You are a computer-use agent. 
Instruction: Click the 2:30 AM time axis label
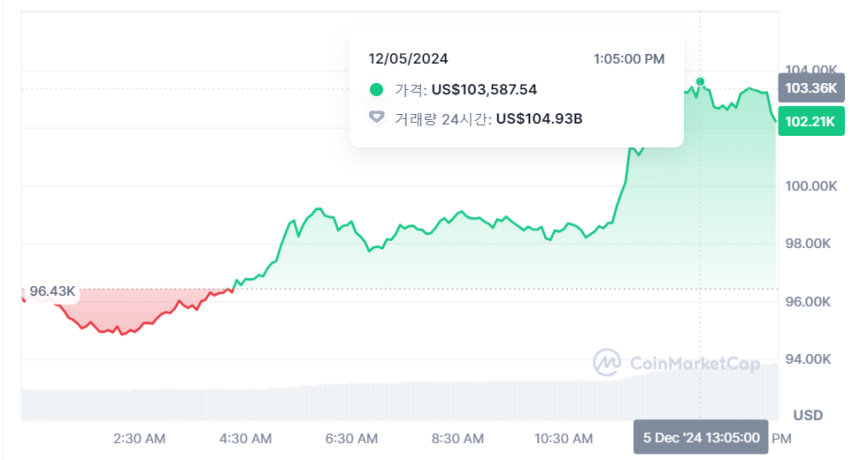click(139, 438)
